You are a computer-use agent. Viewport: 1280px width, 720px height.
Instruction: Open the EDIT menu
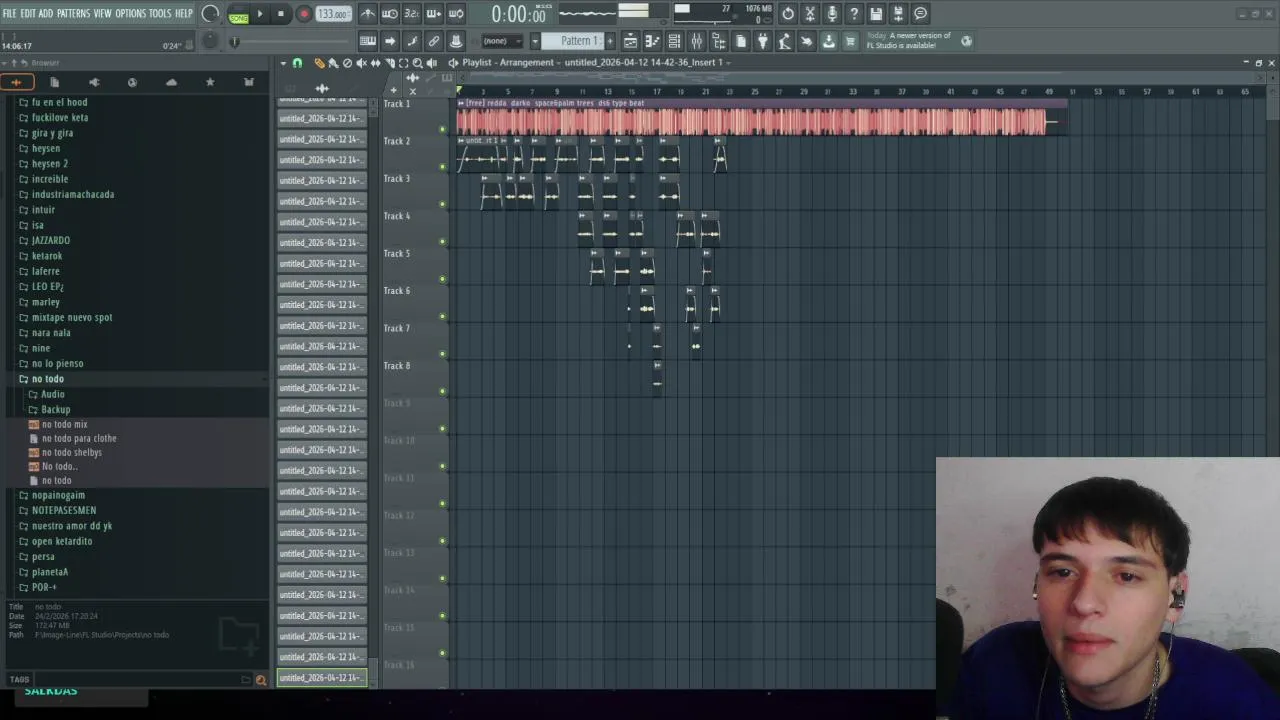28,13
